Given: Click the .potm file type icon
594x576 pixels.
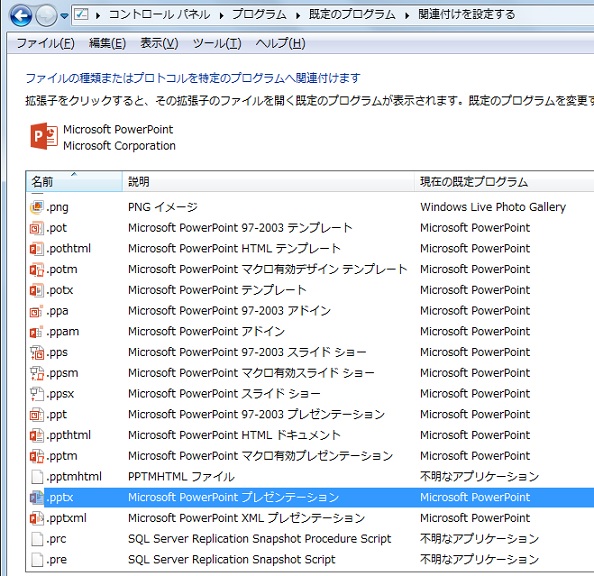Looking at the screenshot, I should click(x=37, y=269).
